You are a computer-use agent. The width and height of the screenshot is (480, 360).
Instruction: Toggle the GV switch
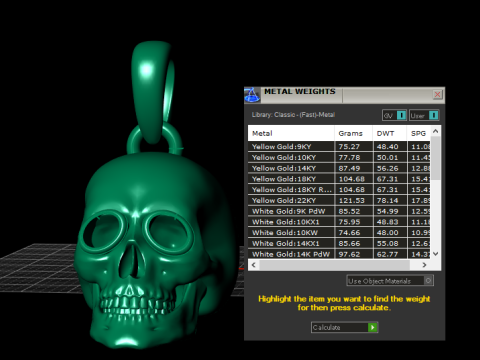(x=394, y=115)
